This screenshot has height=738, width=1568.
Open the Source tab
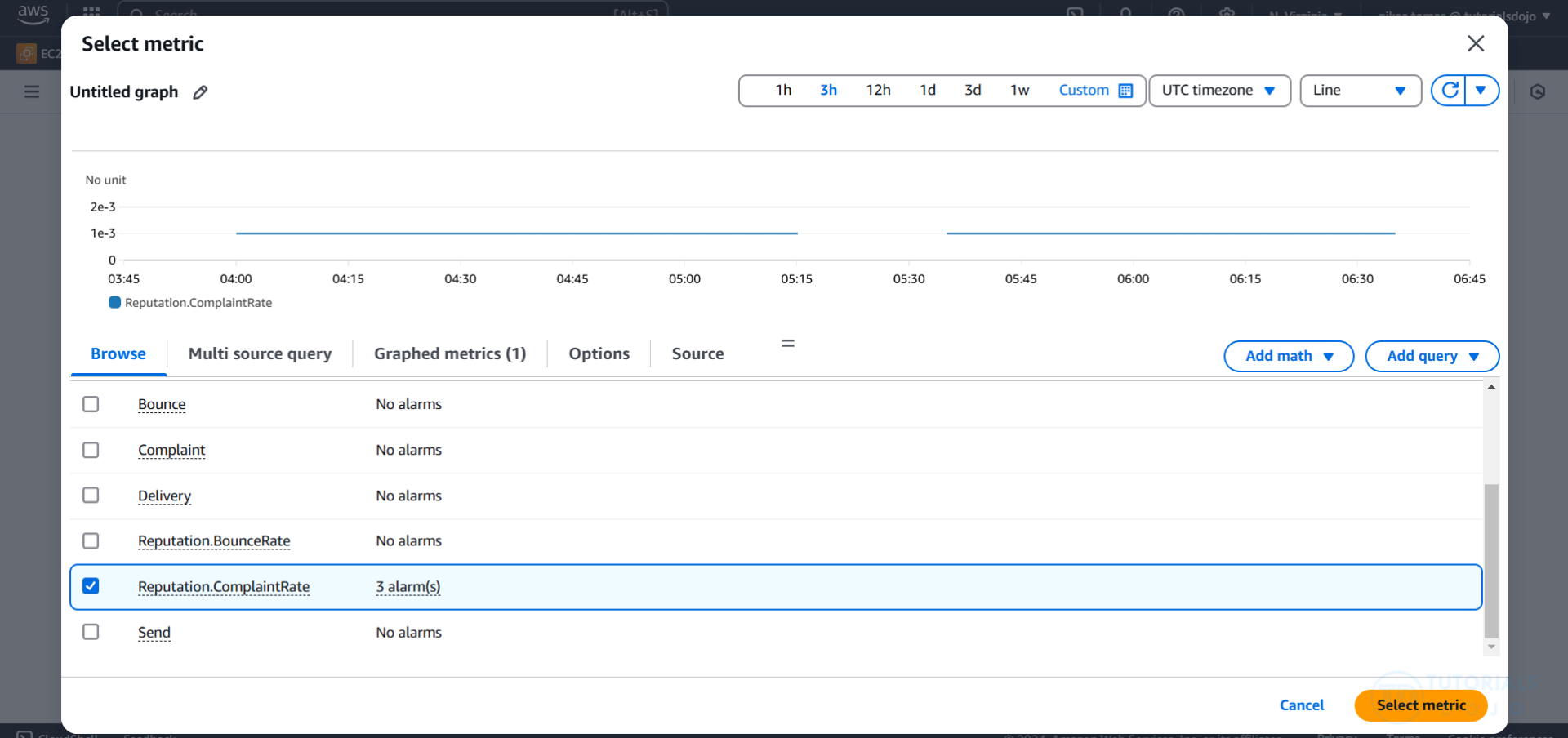697,353
